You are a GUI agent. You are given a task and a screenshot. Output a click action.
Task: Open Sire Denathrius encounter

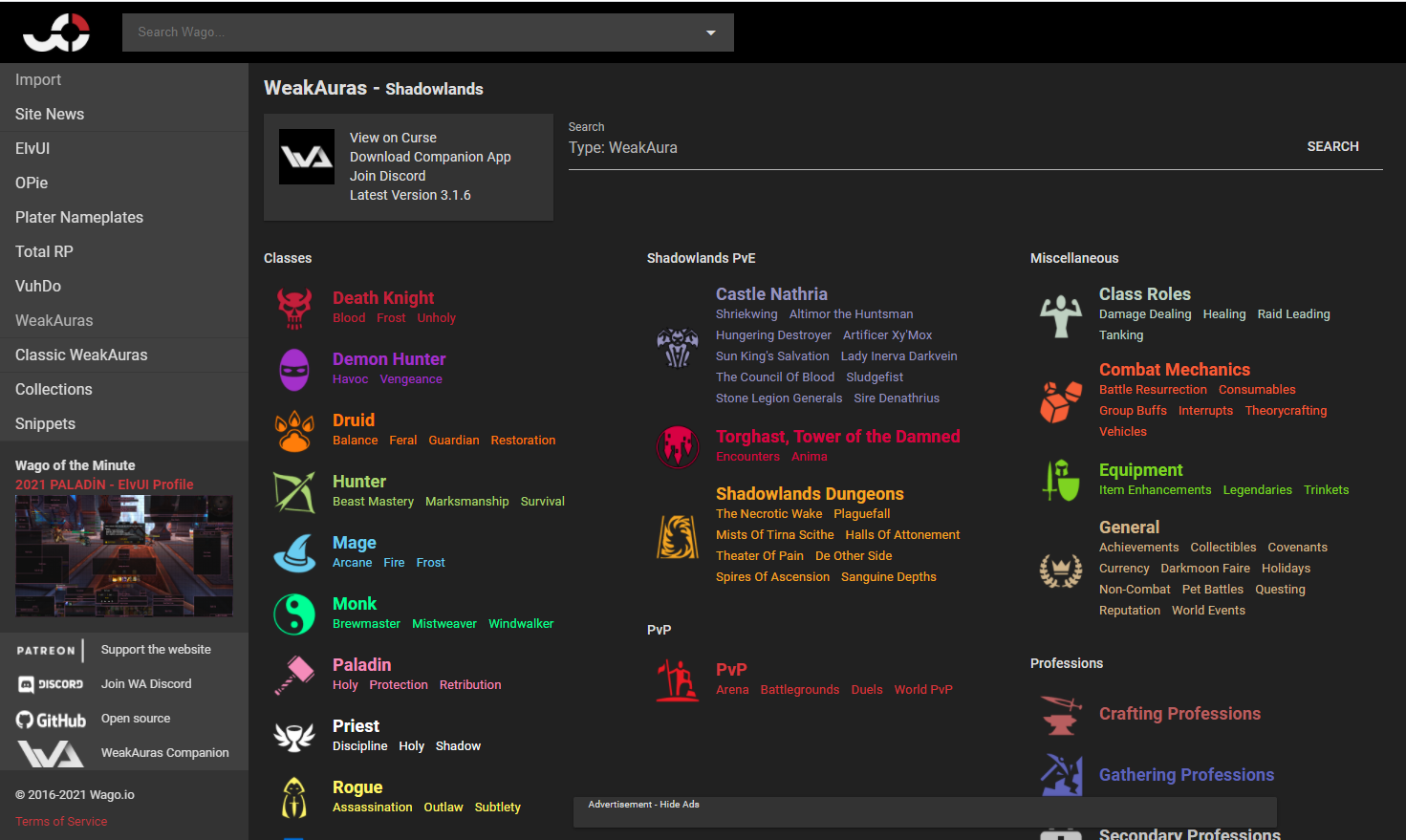click(897, 398)
